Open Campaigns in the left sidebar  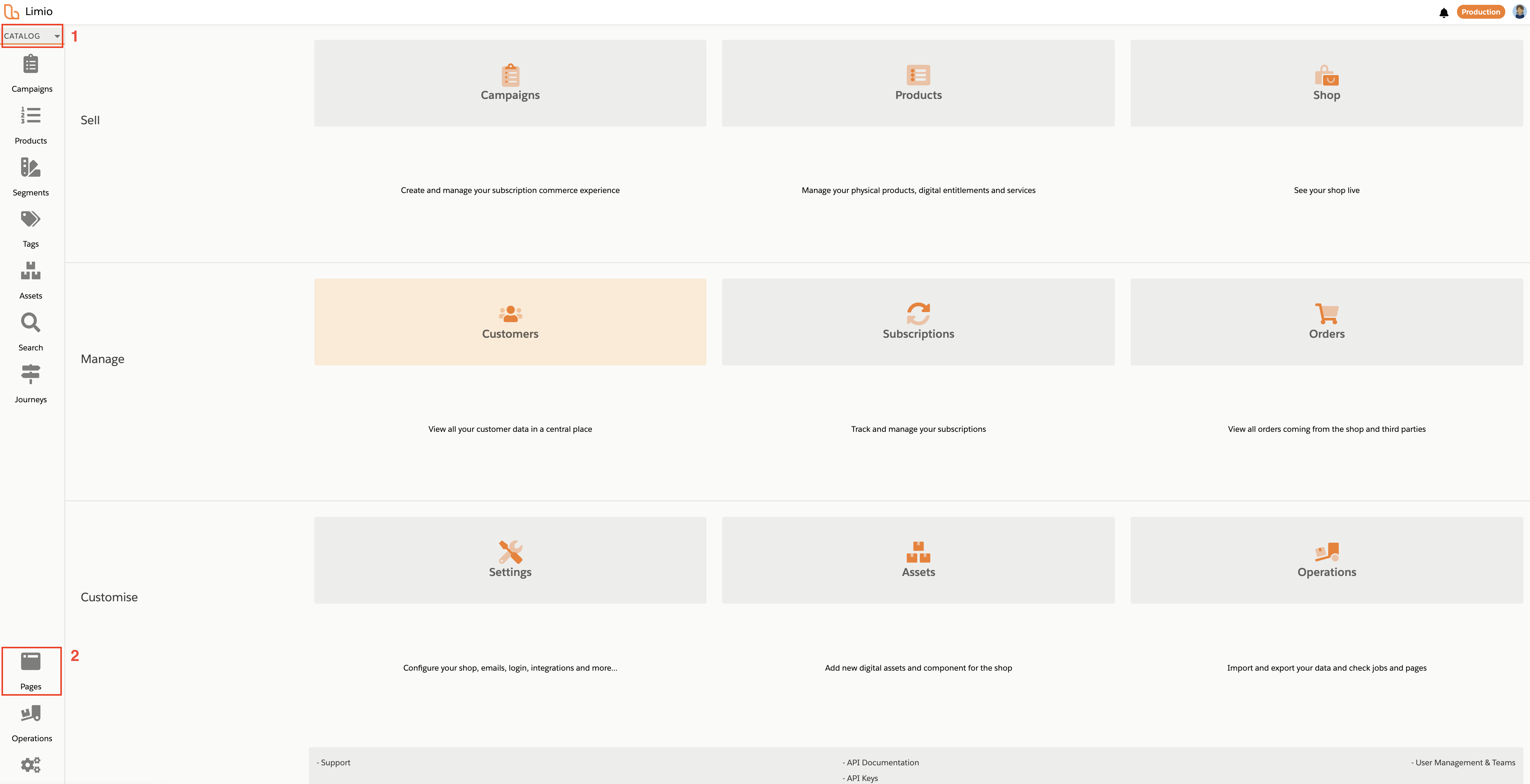tap(31, 74)
